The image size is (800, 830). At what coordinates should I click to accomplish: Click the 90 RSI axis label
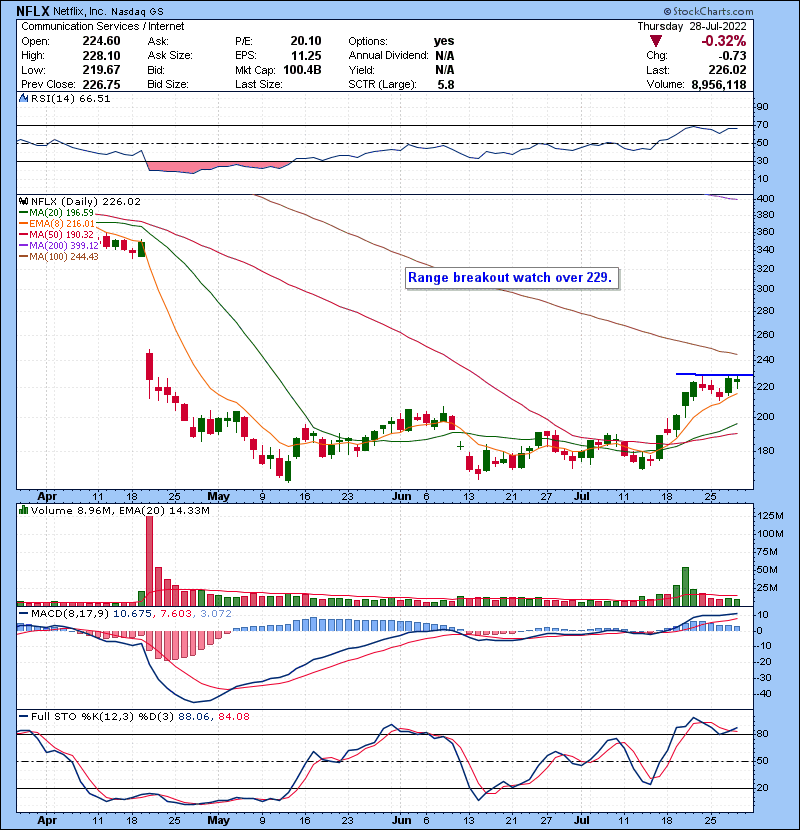(762, 107)
